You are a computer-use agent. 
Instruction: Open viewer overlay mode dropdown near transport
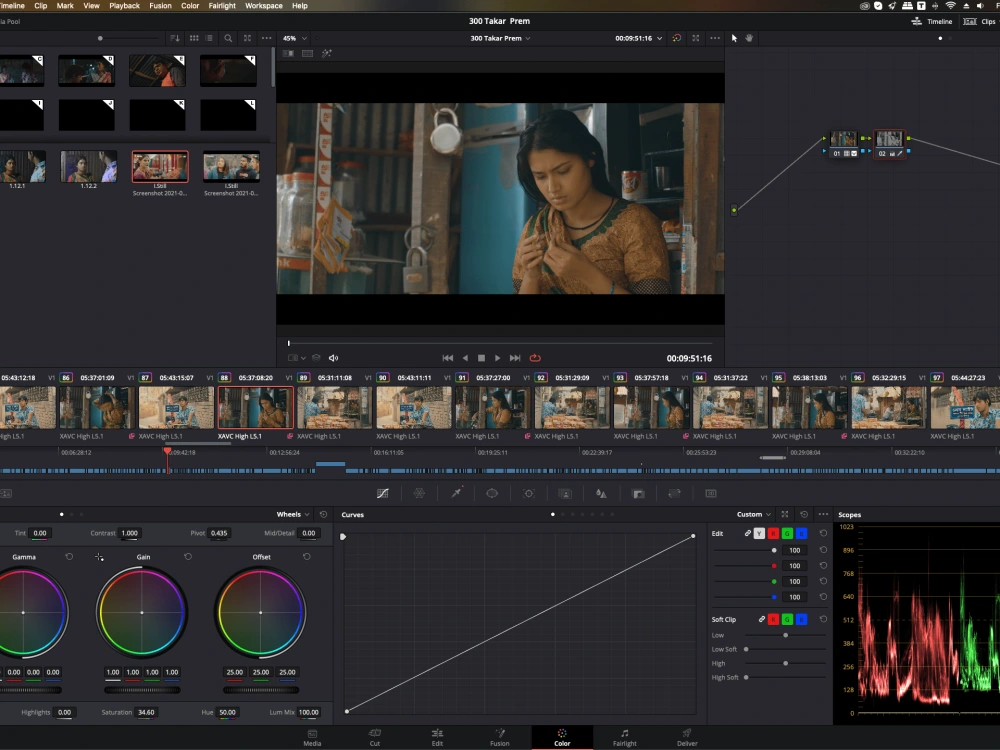(x=297, y=358)
